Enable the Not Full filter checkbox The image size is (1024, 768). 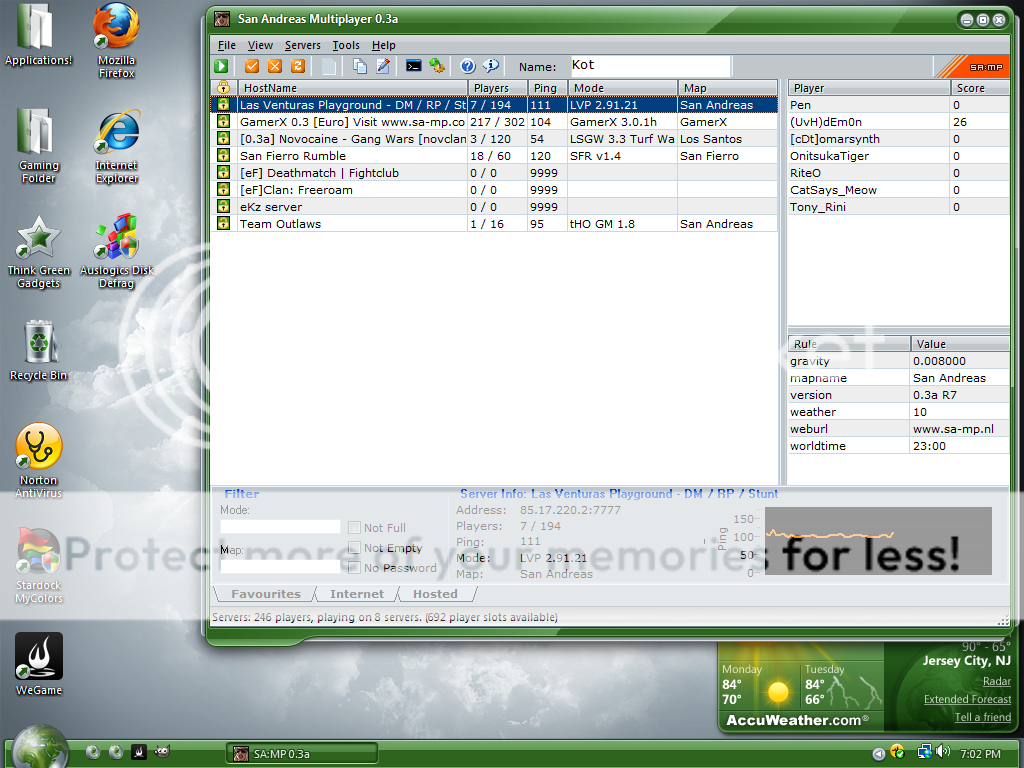tap(354, 528)
